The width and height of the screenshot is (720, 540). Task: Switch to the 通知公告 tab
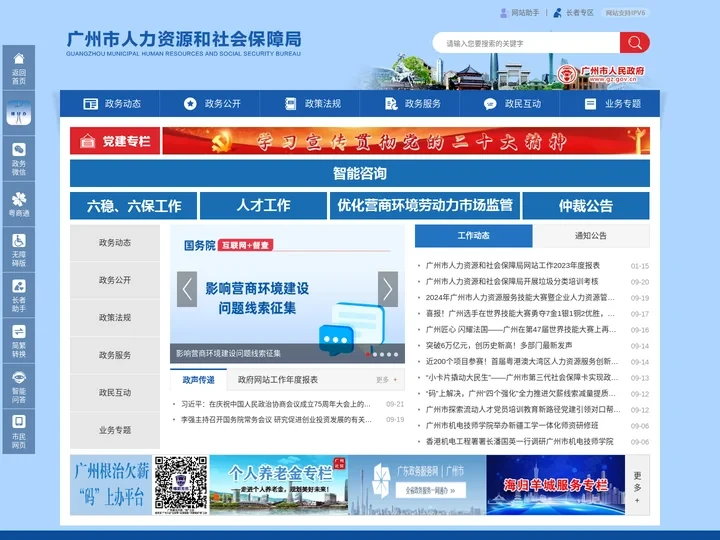coord(591,236)
